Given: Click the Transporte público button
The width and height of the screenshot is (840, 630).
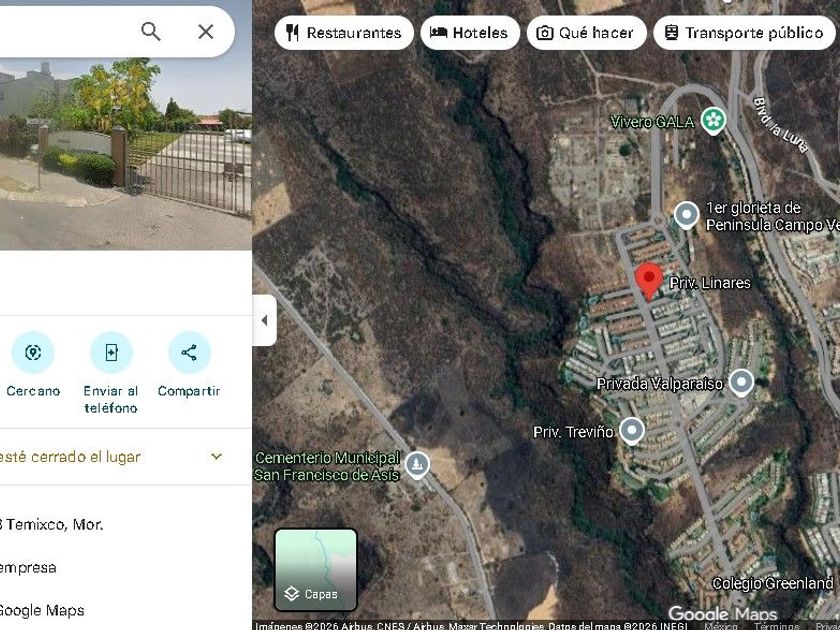Looking at the screenshot, I should (744, 33).
